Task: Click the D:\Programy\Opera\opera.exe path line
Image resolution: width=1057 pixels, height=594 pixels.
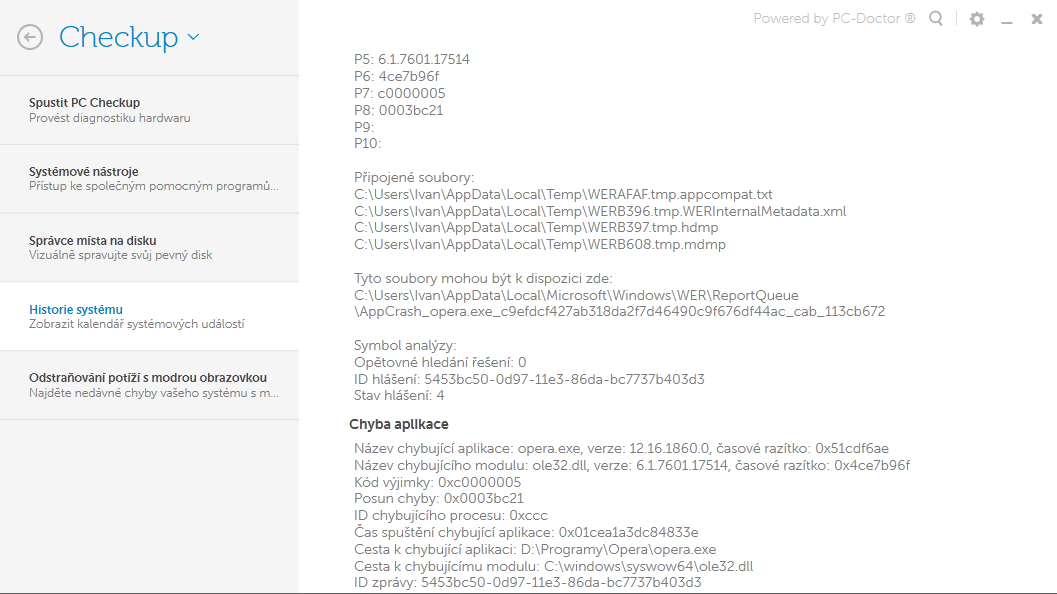Action: [x=535, y=549]
